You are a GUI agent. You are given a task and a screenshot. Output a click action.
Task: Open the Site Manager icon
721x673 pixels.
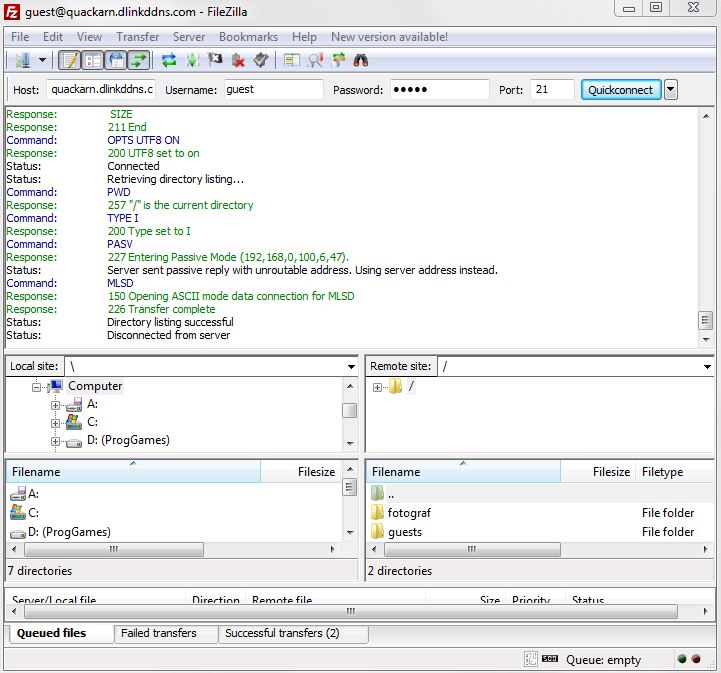tap(22, 60)
